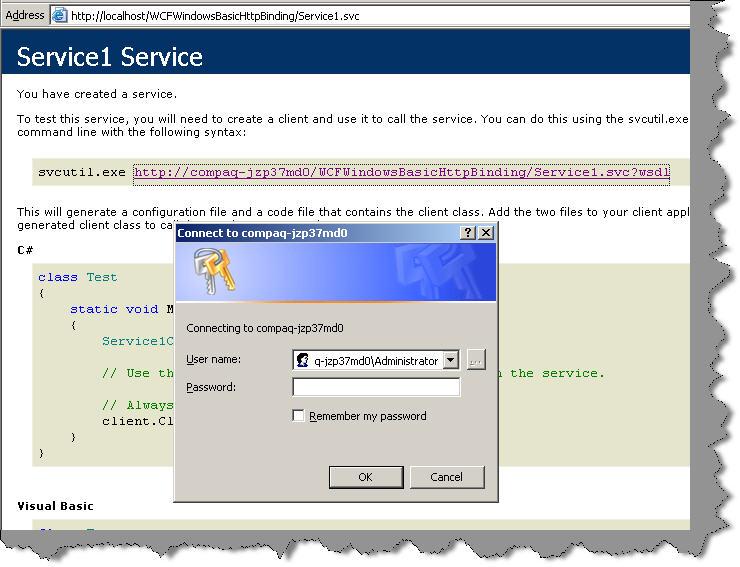Click the 'class Test' code line
740x567 pixels.
click(77, 277)
